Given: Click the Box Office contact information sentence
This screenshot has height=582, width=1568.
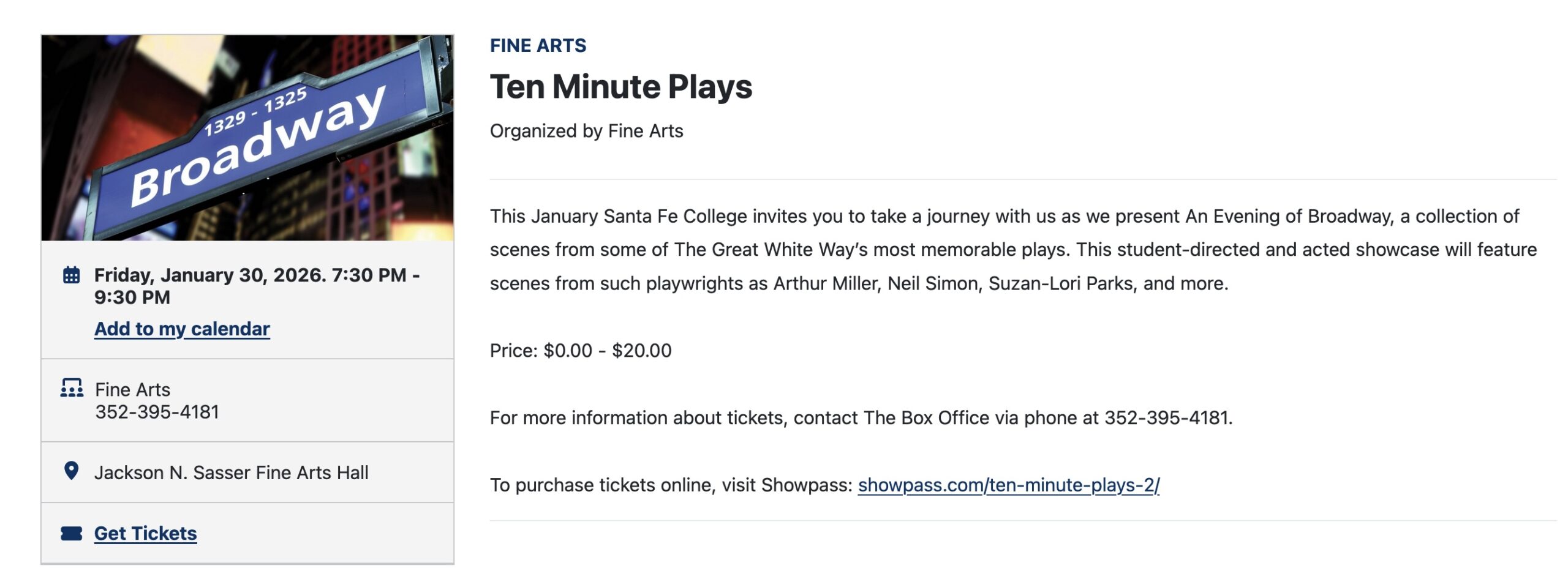Looking at the screenshot, I should 861,418.
